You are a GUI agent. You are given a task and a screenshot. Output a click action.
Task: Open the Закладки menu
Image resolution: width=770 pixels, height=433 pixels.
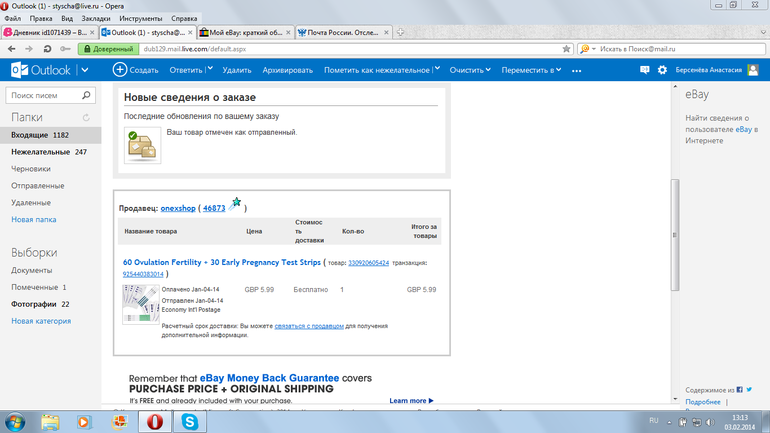coord(95,18)
